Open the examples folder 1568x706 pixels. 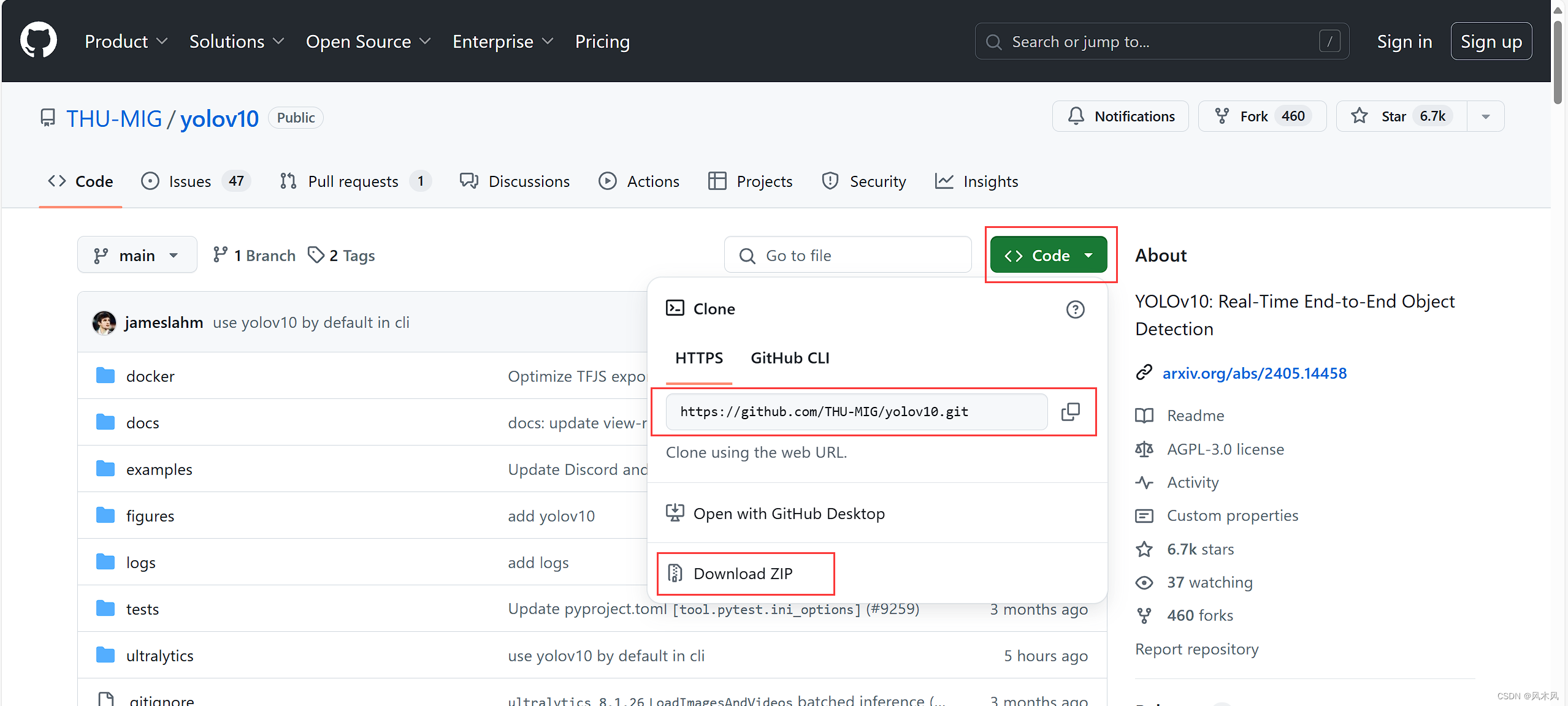159,469
